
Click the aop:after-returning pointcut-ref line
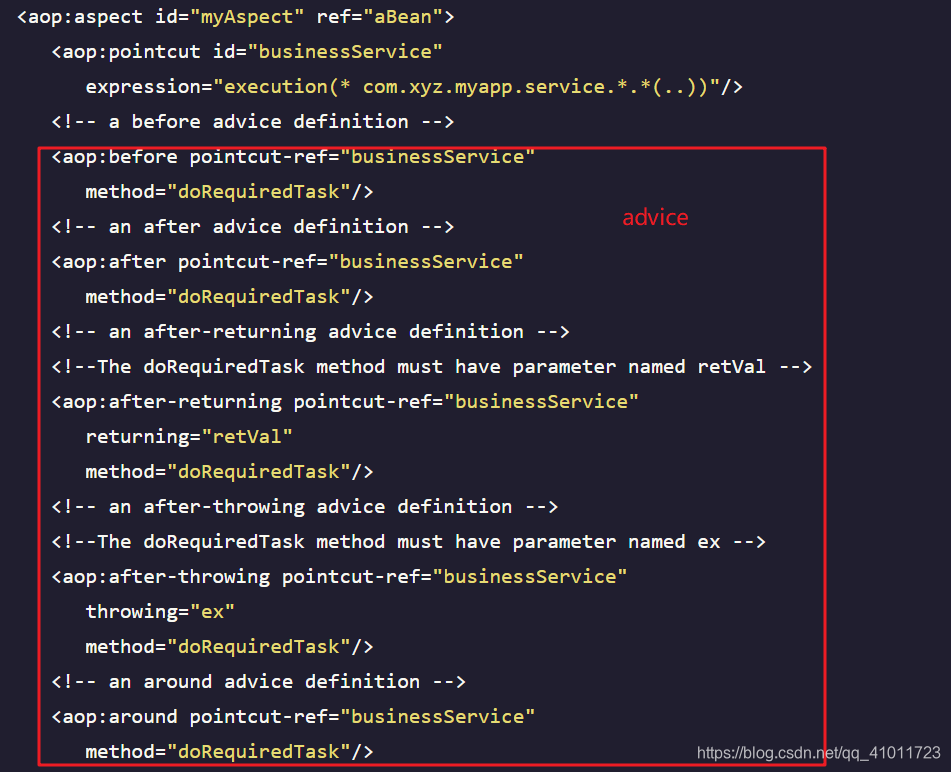click(x=345, y=401)
